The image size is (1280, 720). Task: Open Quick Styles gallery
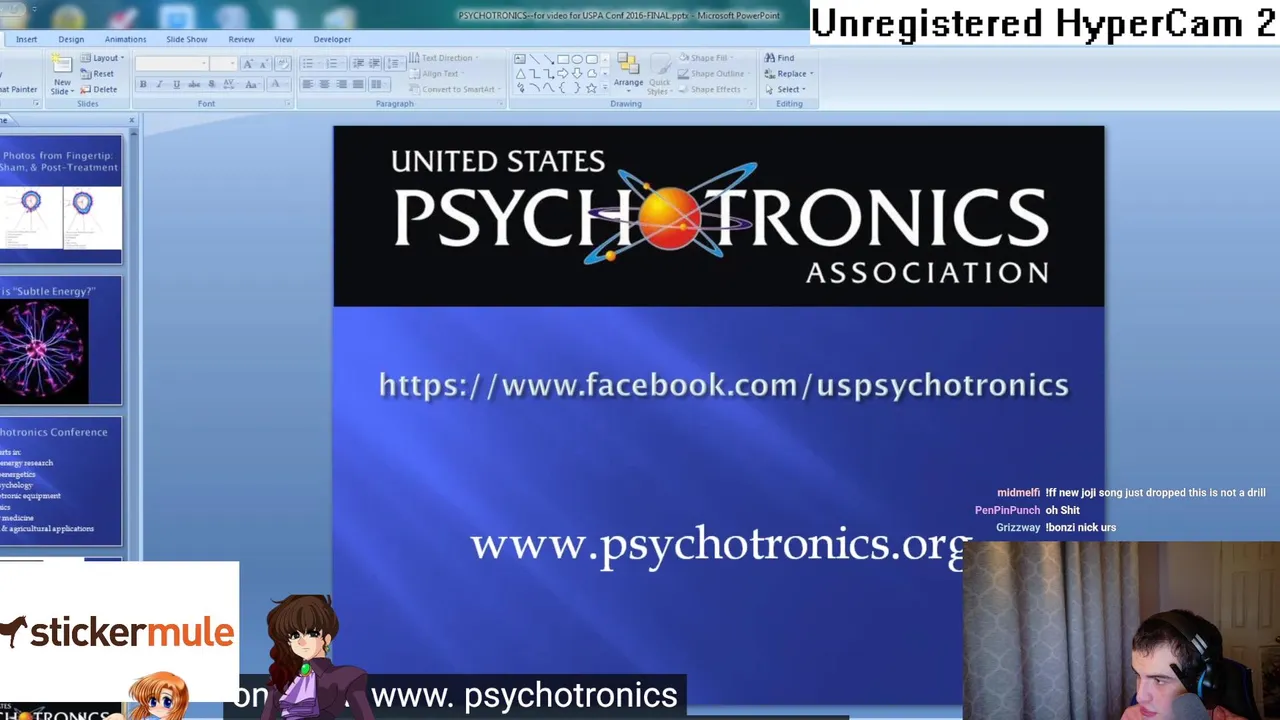click(x=659, y=73)
